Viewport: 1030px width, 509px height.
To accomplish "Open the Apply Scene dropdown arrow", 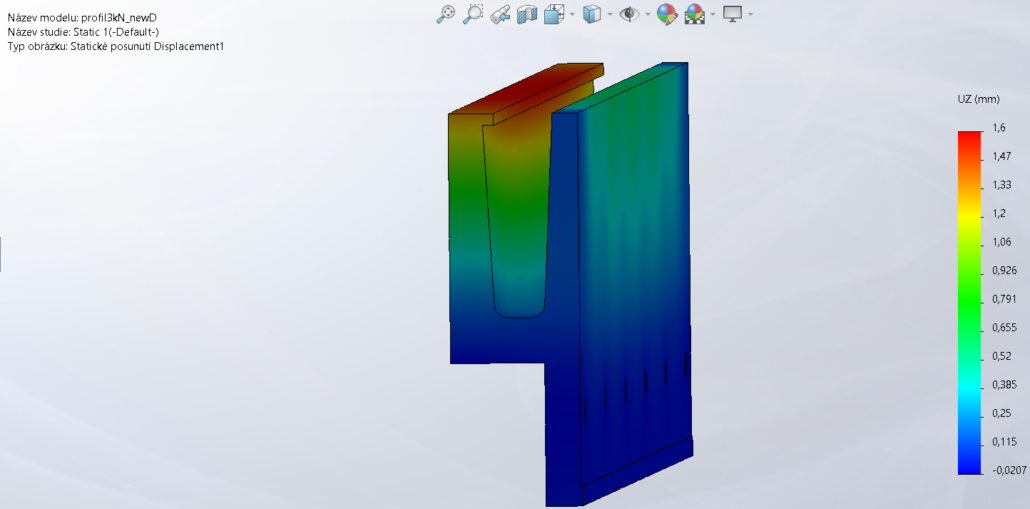I will point(713,14).
